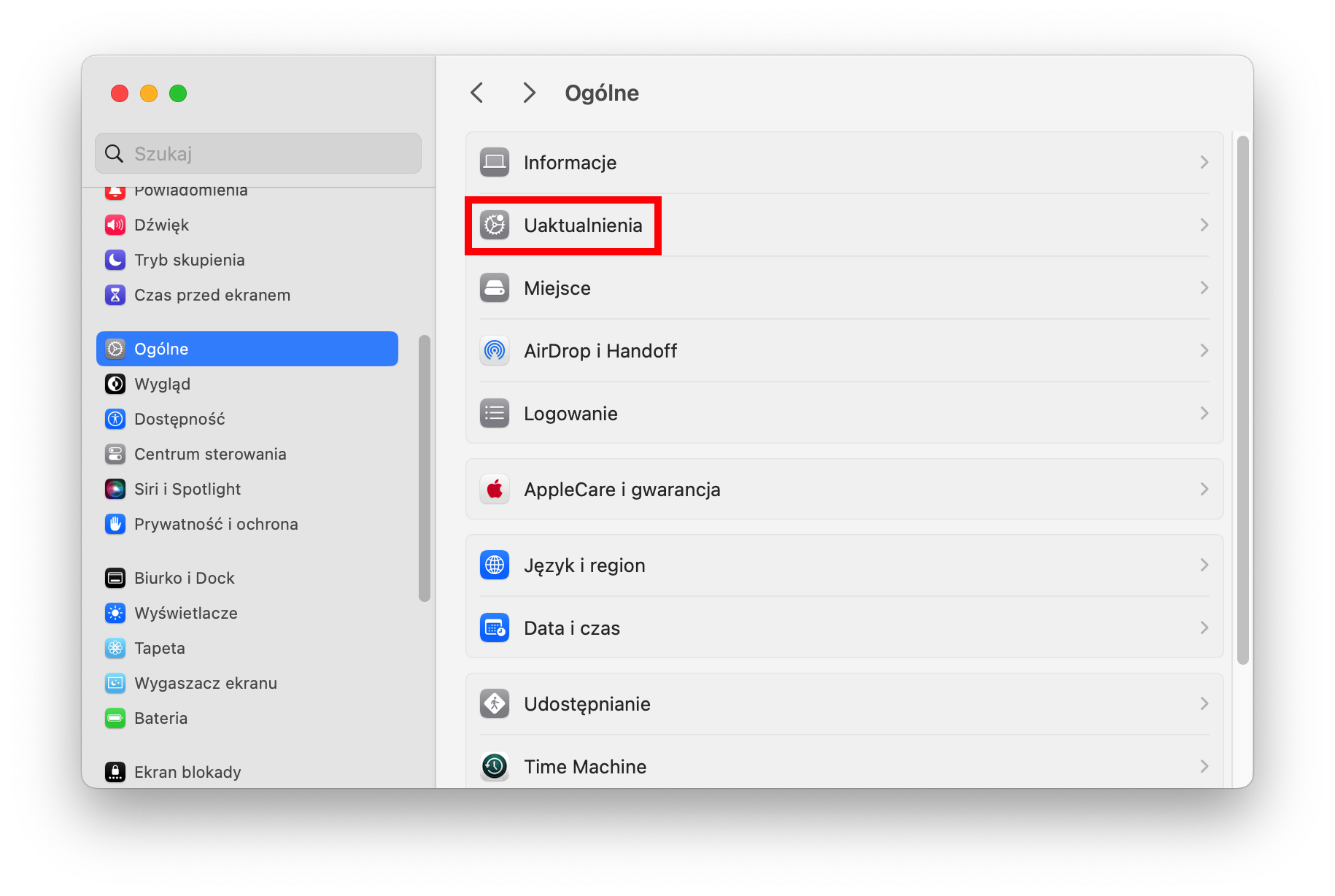Click the Informacje label

coord(570,163)
